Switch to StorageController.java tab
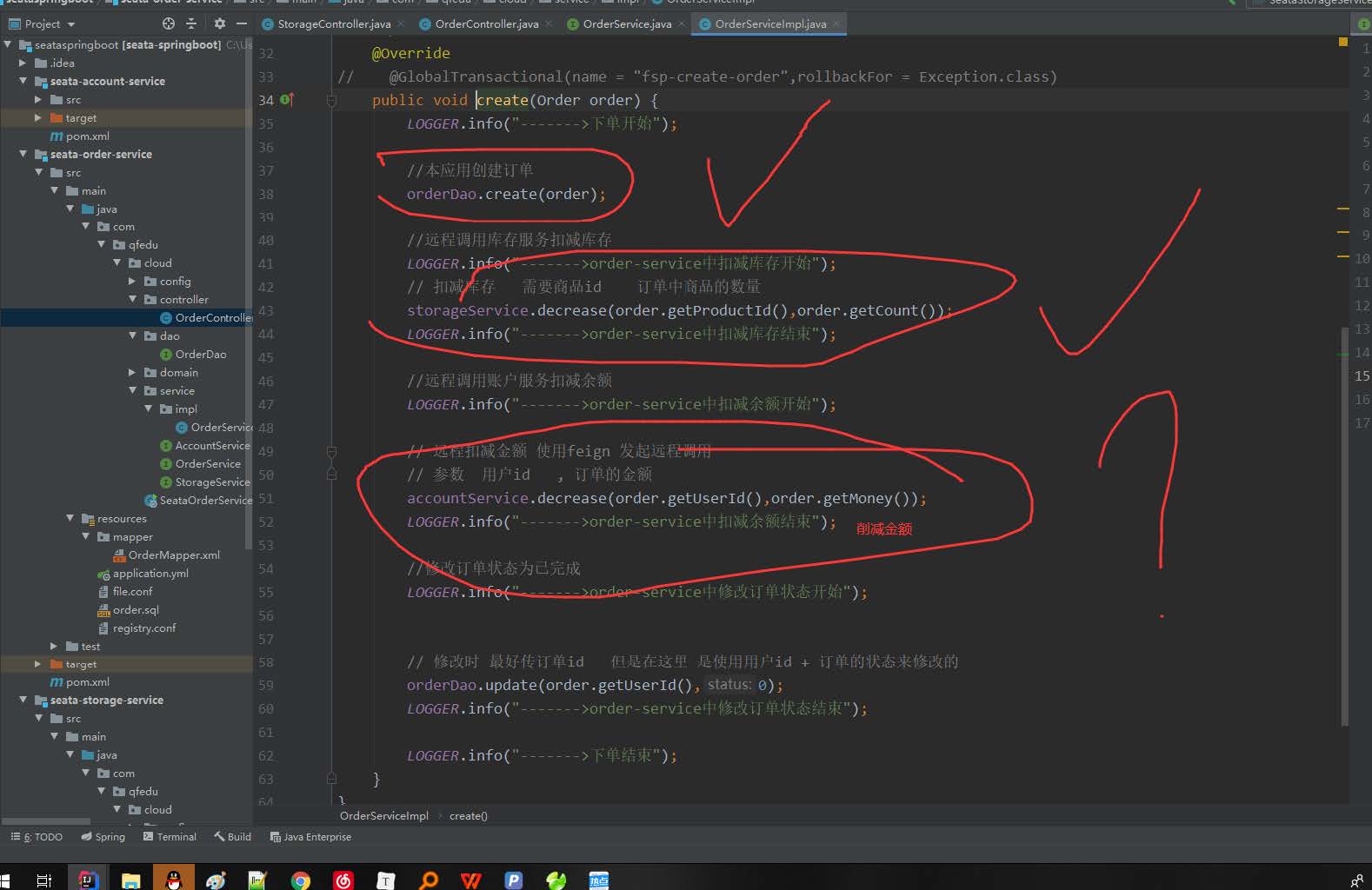 (334, 23)
